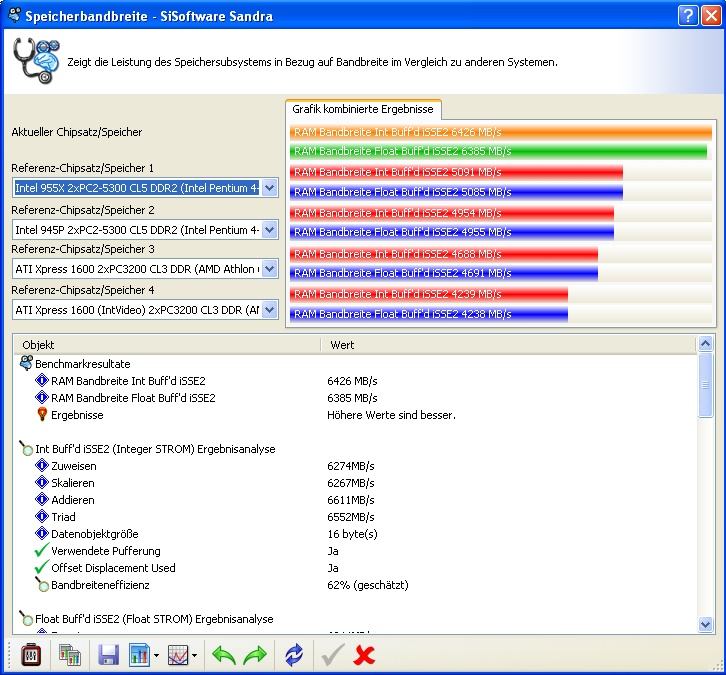The width and height of the screenshot is (726, 675).
Task: Click the stethoscope brain module icon
Action: tap(37, 61)
